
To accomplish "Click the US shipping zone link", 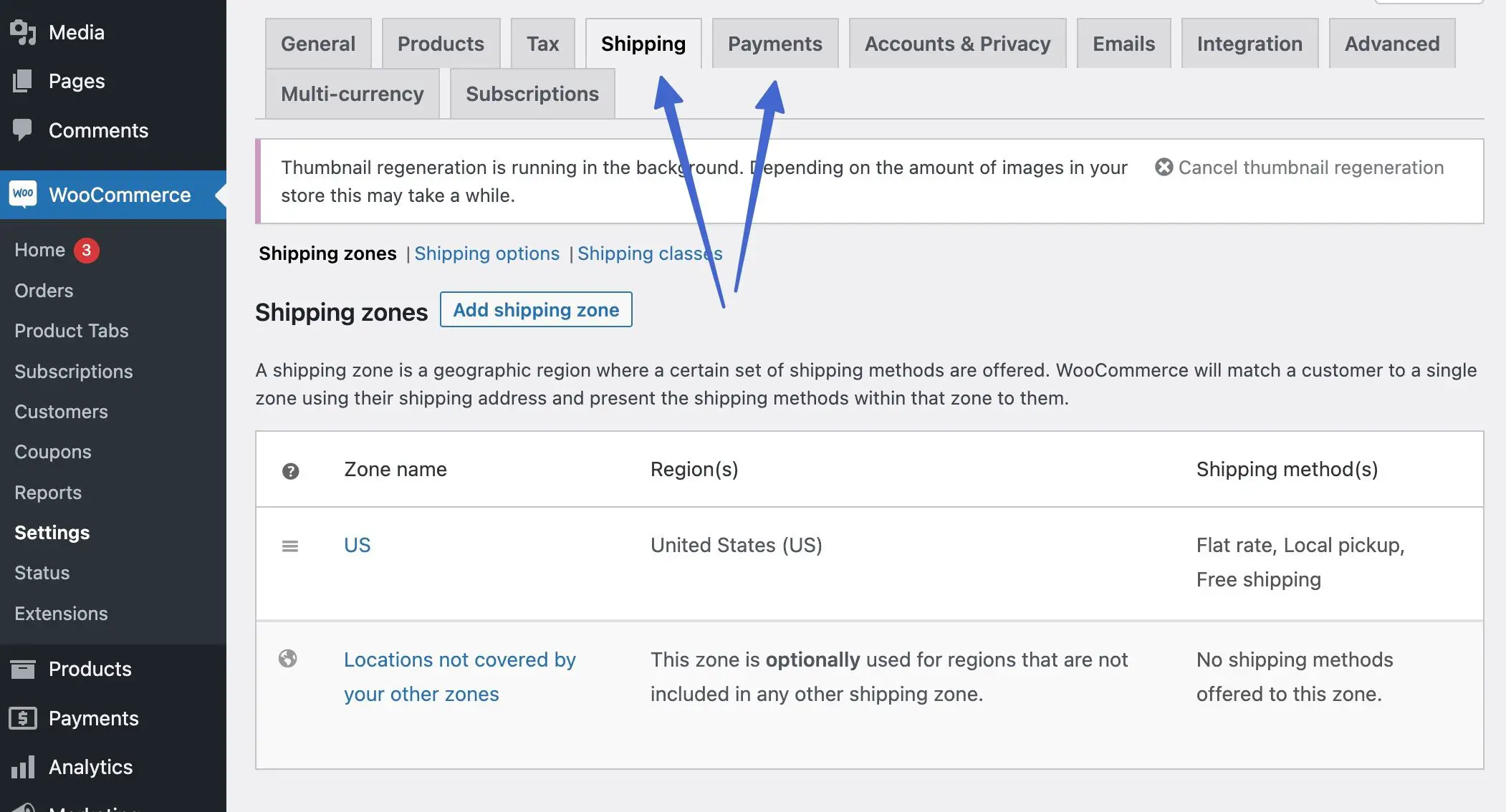I will click(357, 545).
